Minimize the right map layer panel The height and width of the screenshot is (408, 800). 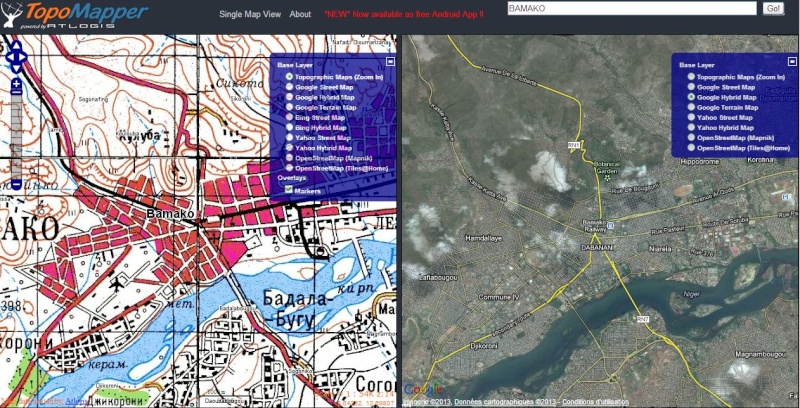click(x=792, y=61)
